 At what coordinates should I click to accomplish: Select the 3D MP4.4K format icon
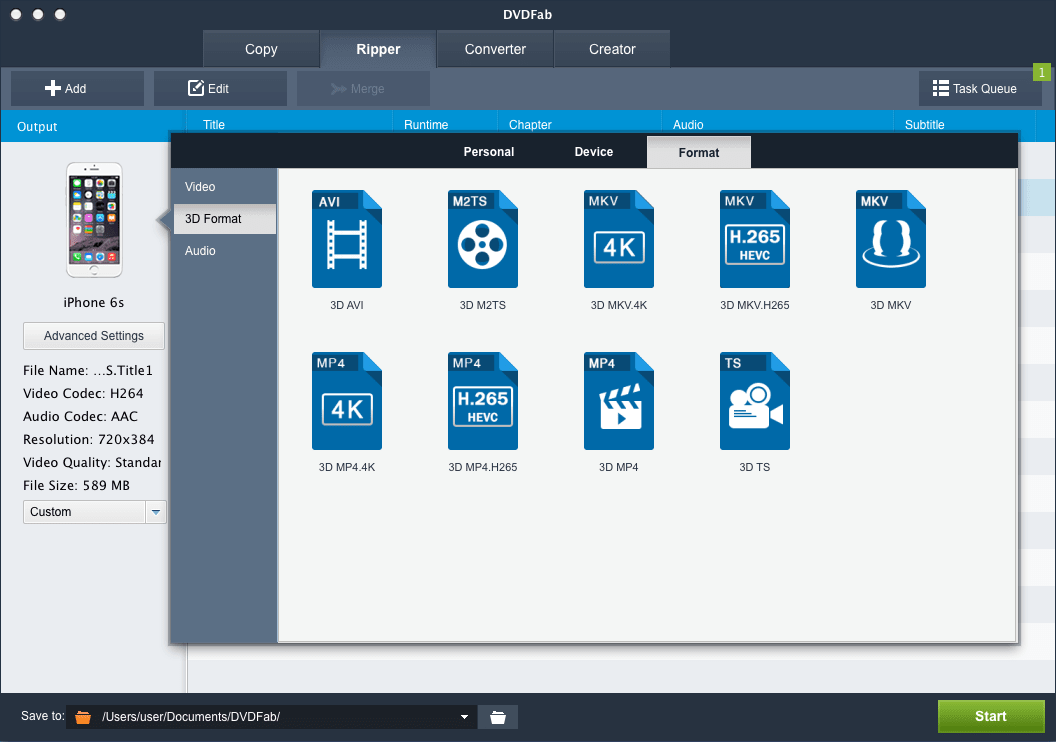pyautogui.click(x=347, y=401)
